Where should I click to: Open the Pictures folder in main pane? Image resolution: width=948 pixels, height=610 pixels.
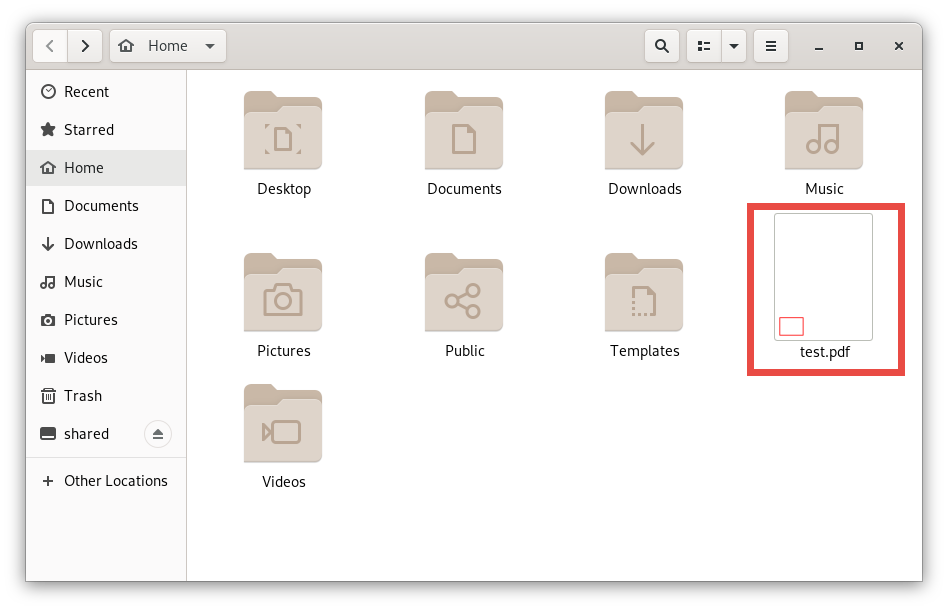(x=283, y=293)
